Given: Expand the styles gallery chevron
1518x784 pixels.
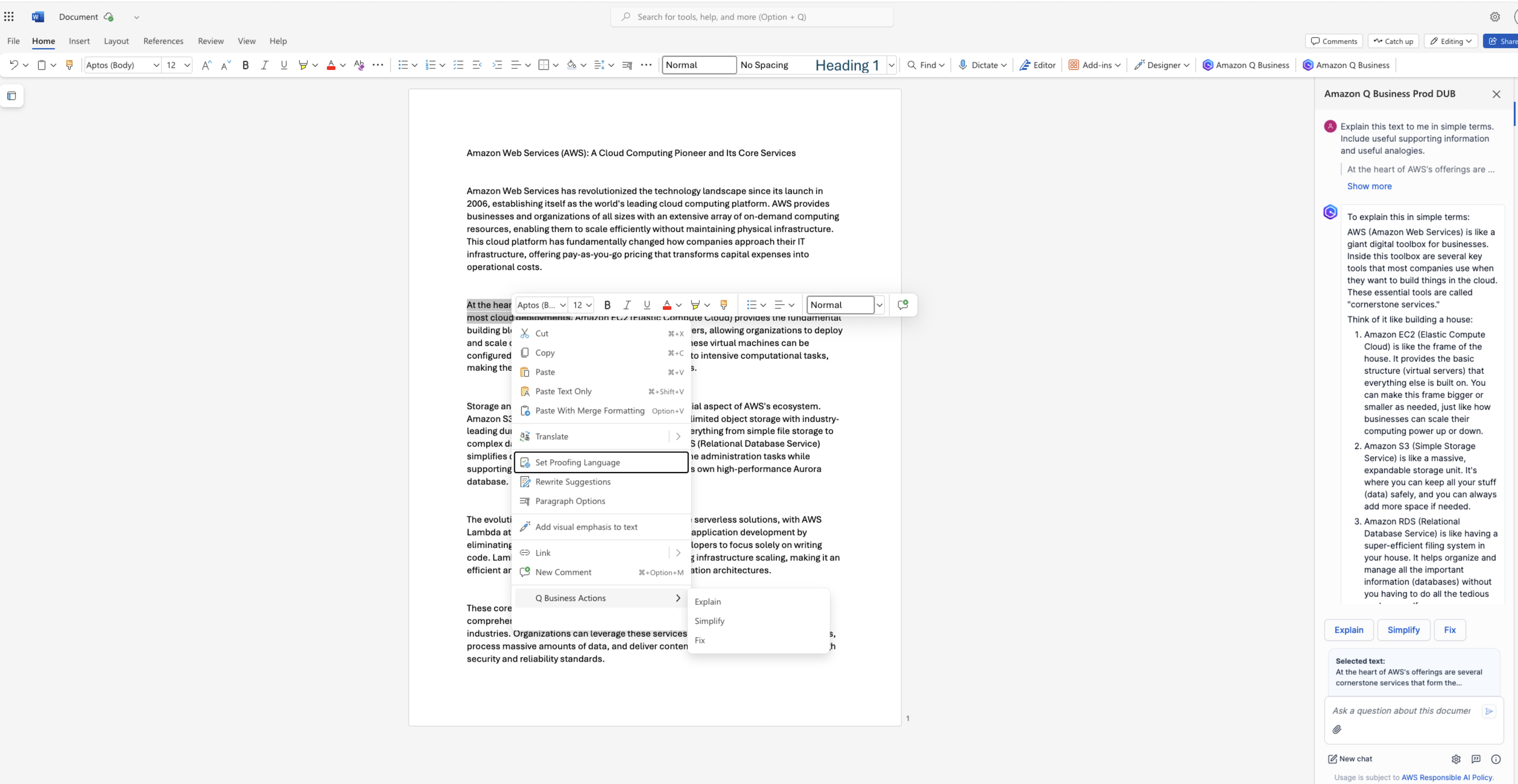Looking at the screenshot, I should coord(891,65).
